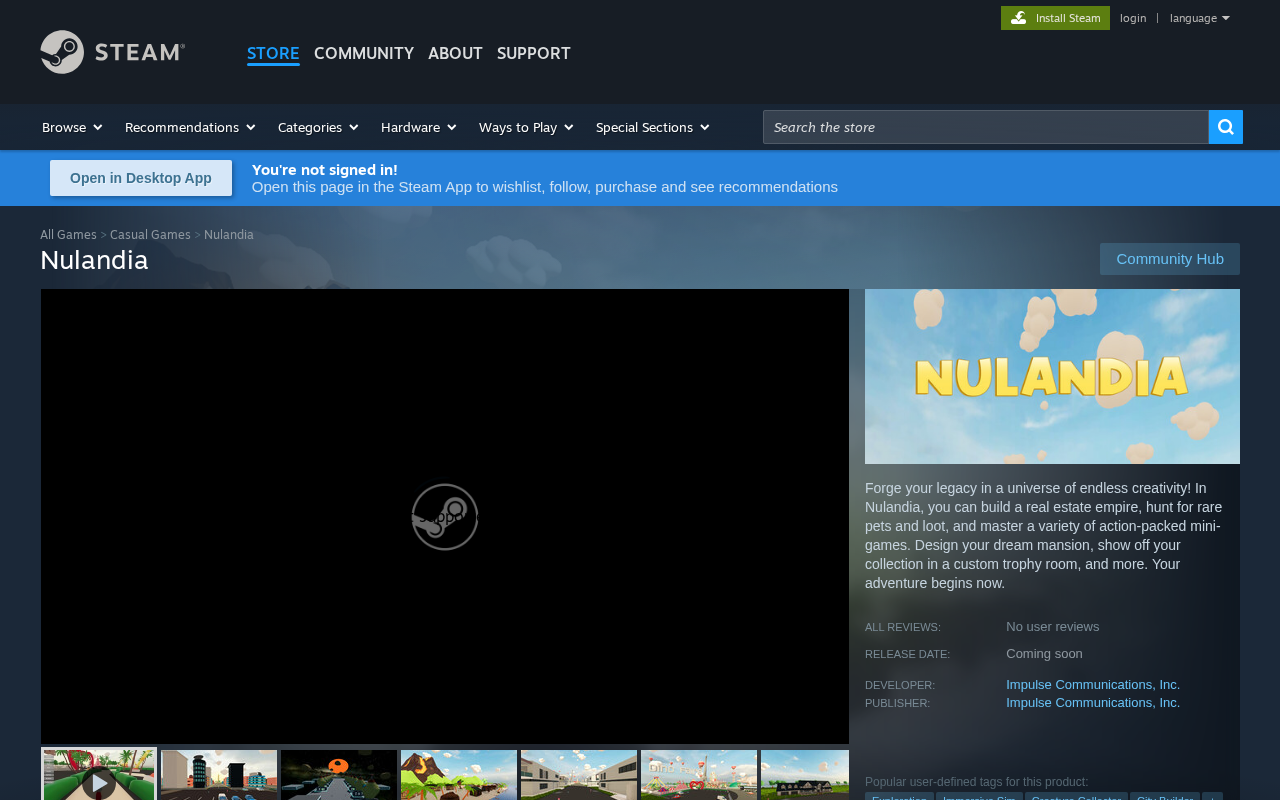Click inside the store search field
1280x800 pixels.
click(985, 126)
